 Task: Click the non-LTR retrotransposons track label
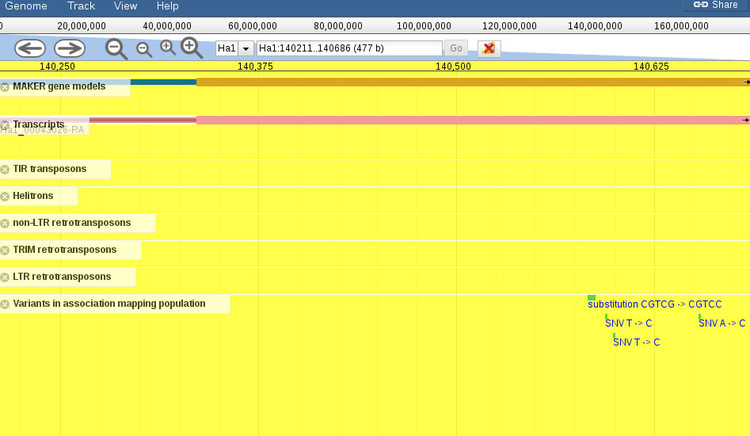coord(72,223)
